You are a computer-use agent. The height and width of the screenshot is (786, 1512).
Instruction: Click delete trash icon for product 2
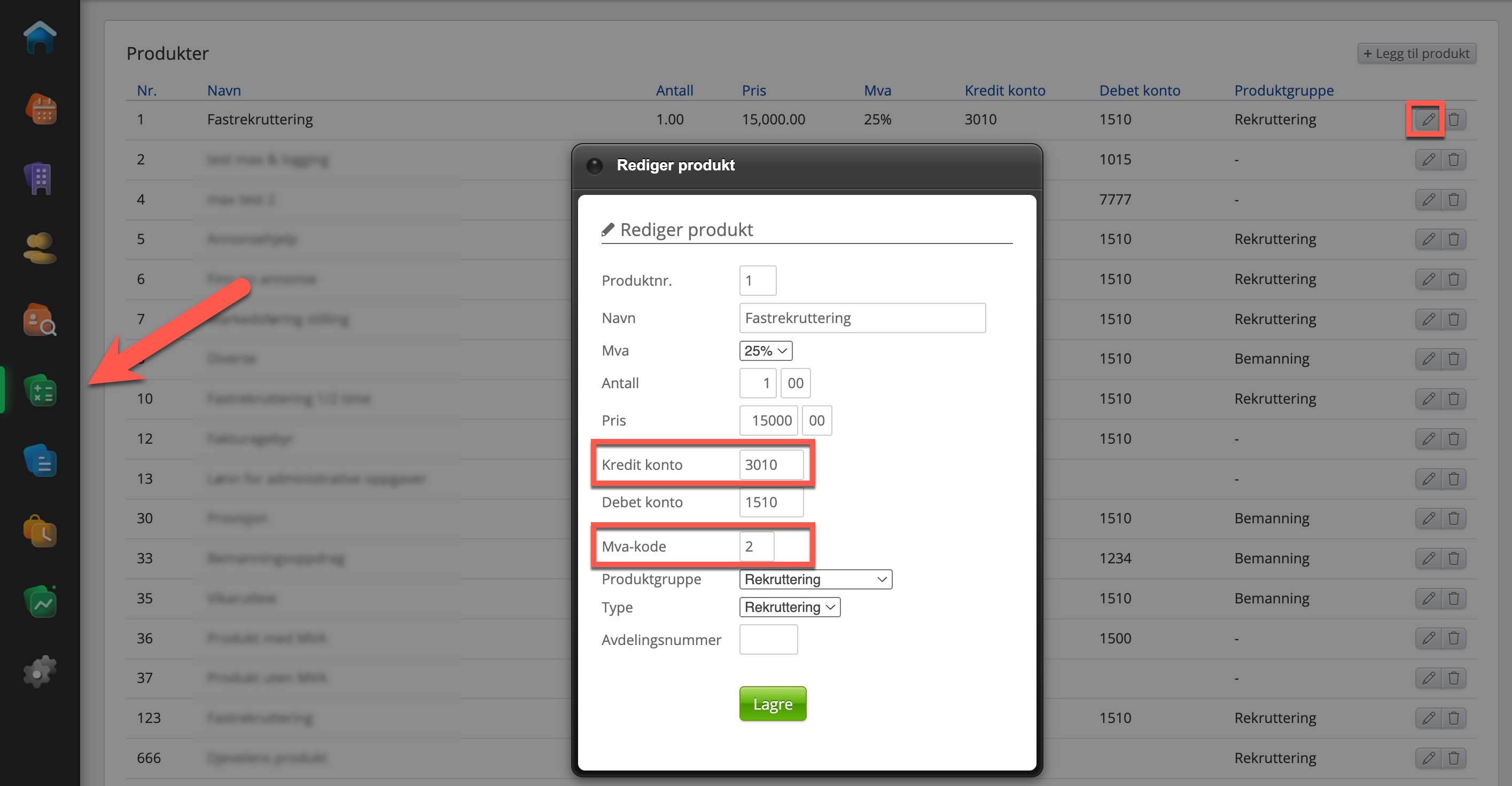point(1453,160)
